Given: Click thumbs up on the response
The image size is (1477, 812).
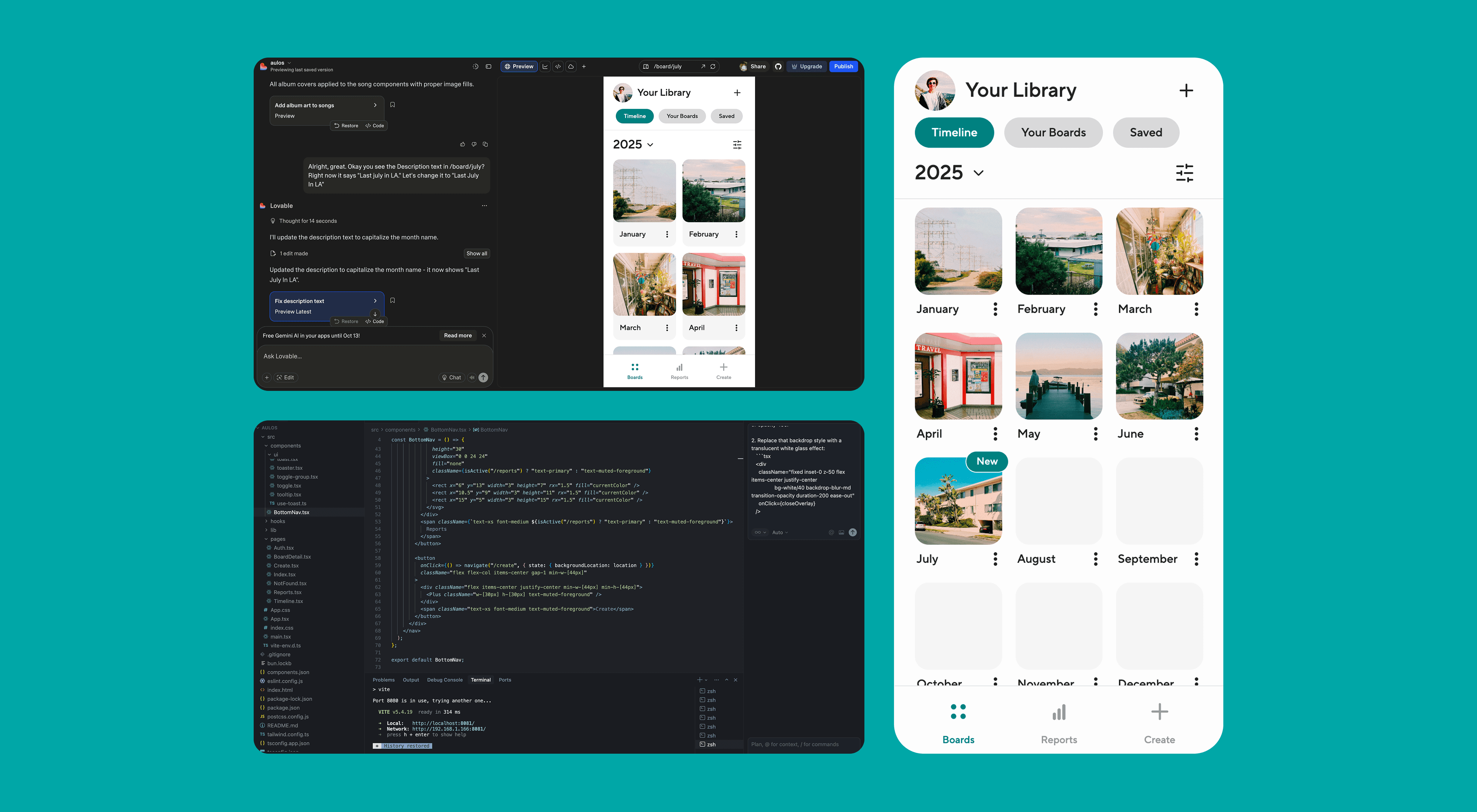Looking at the screenshot, I should click(x=462, y=144).
